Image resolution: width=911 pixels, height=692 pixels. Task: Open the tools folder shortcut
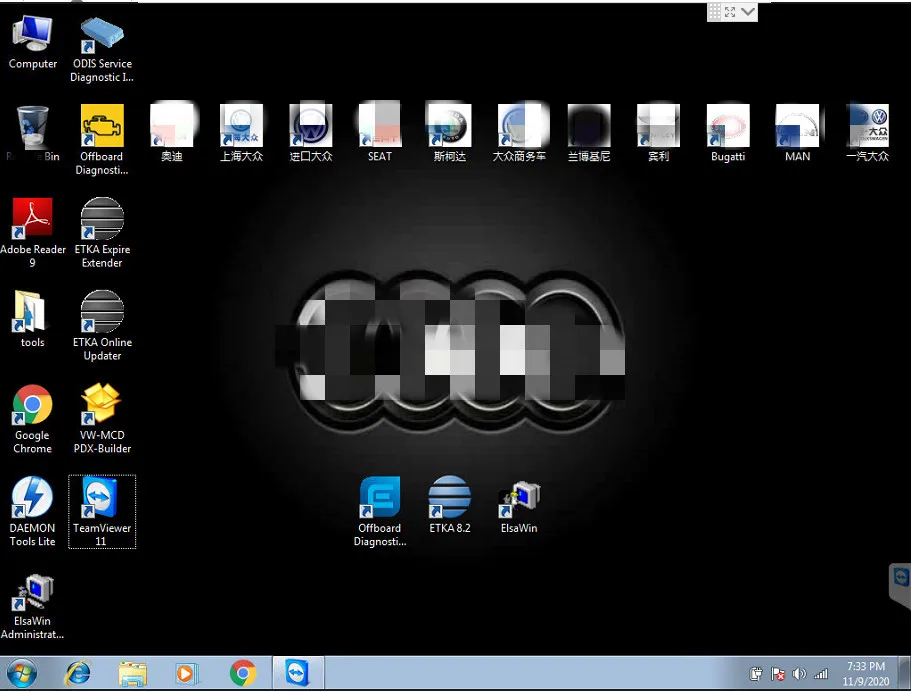tap(33, 318)
